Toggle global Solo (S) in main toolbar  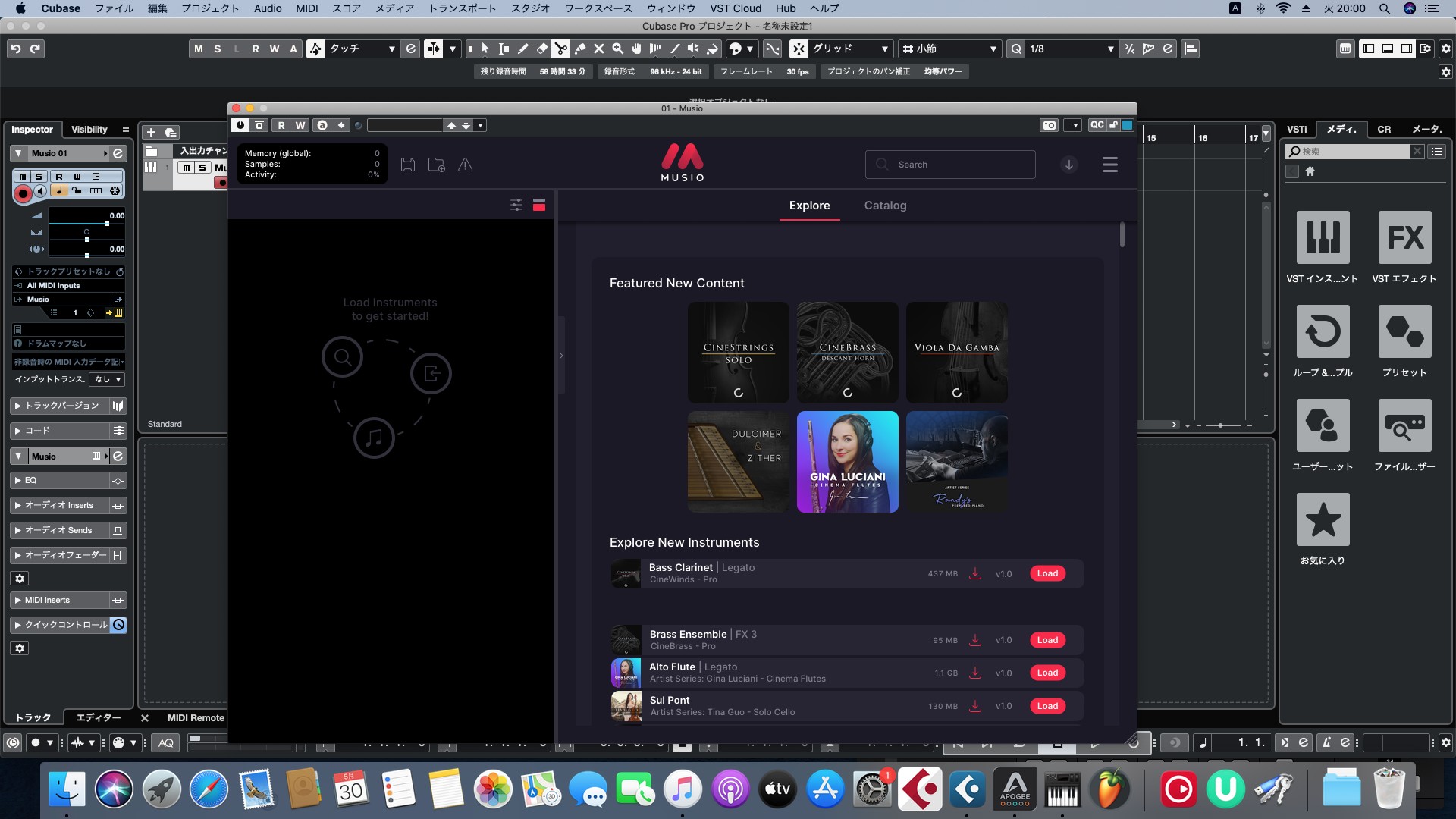click(x=218, y=49)
